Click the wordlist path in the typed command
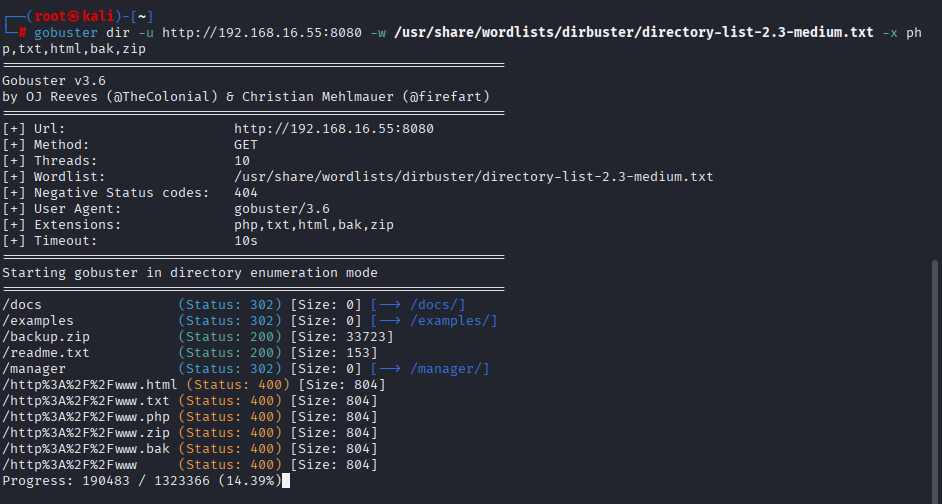Image resolution: width=942 pixels, height=504 pixels. coord(634,32)
